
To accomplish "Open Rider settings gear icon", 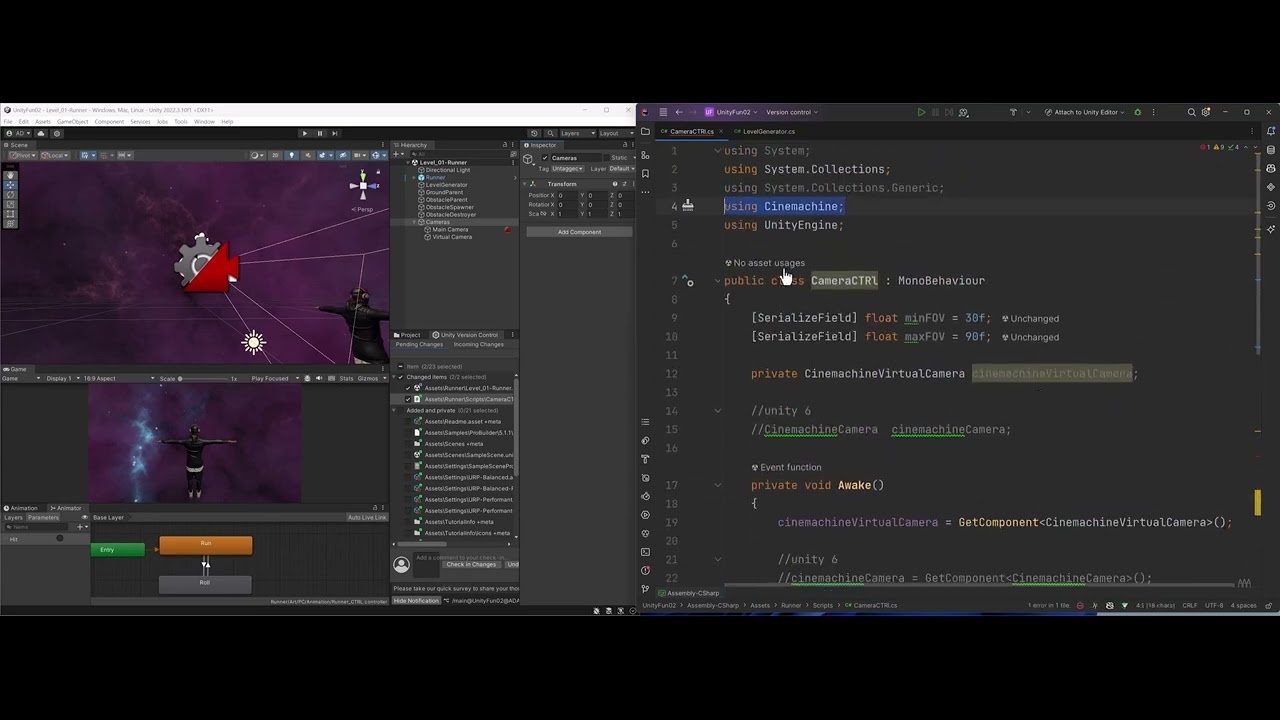I will coord(1207,112).
